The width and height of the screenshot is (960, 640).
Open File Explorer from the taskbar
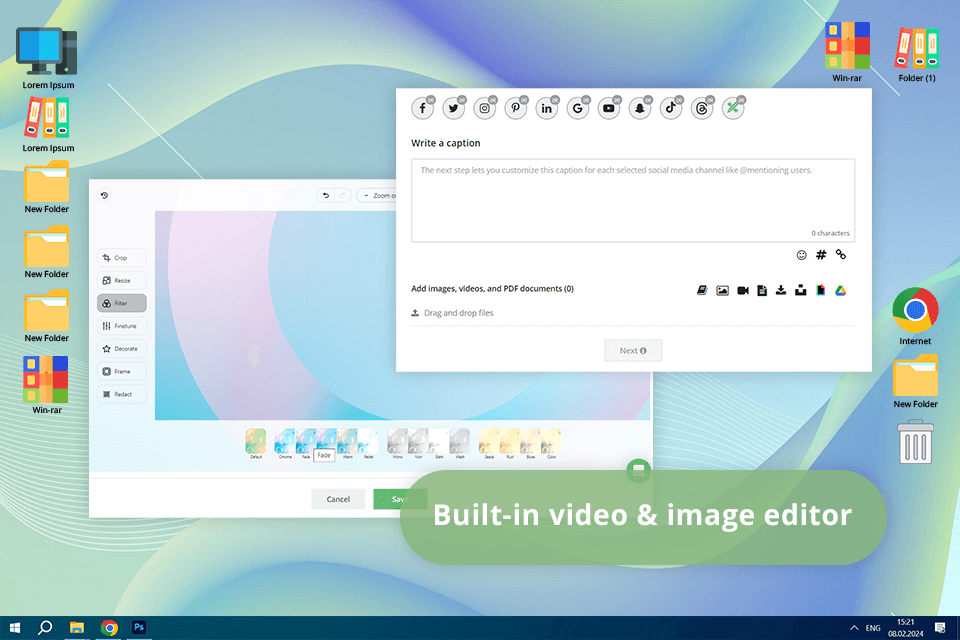tap(77, 628)
